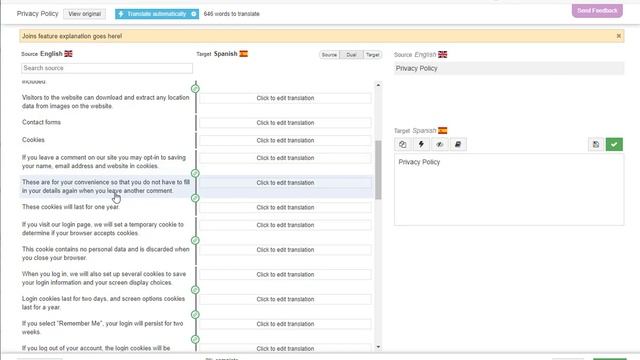
Task: Select source sentence 'This cookie contains no personal data'
Action: (x=106, y=253)
